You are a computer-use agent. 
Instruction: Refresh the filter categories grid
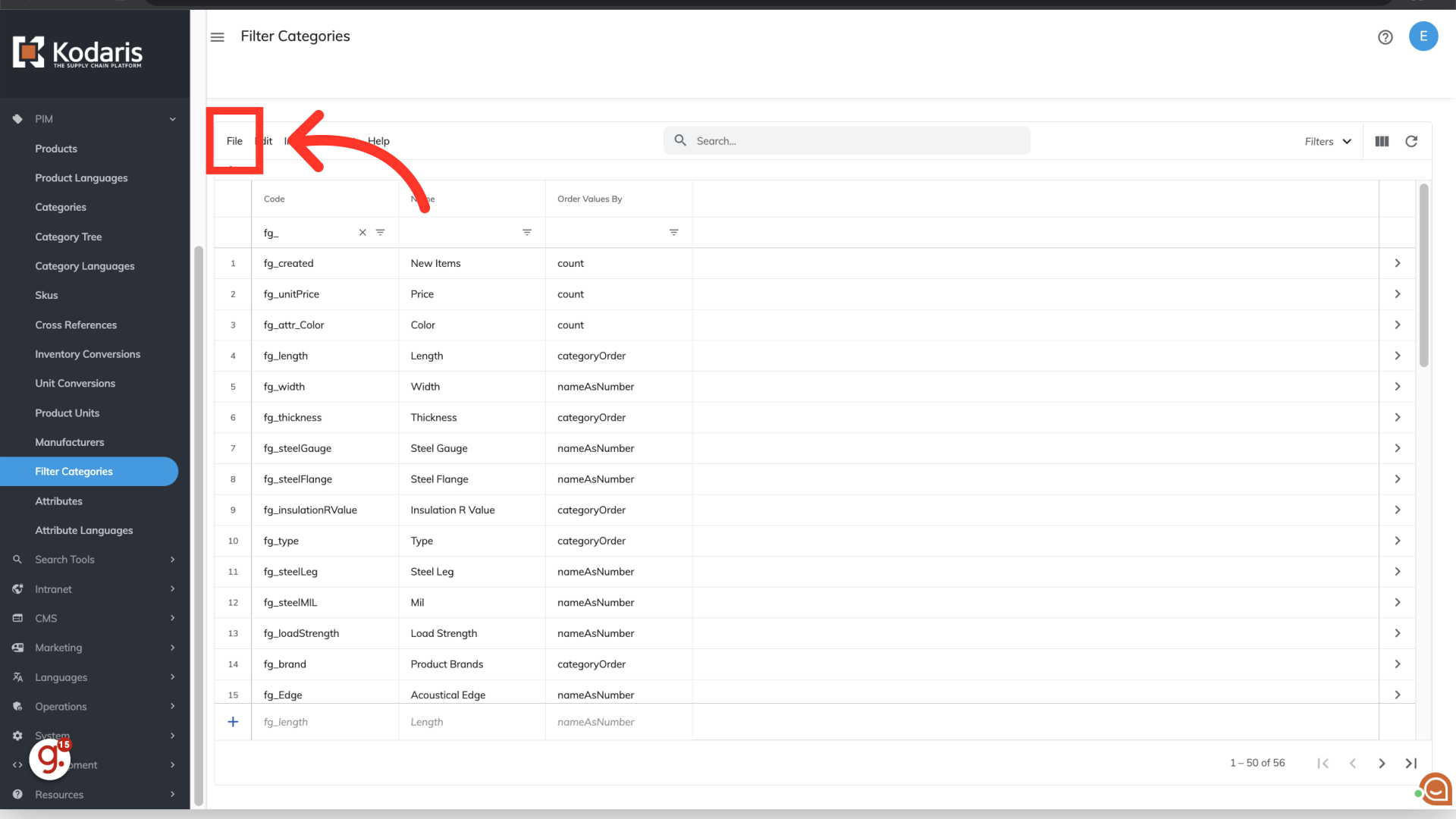(1411, 142)
